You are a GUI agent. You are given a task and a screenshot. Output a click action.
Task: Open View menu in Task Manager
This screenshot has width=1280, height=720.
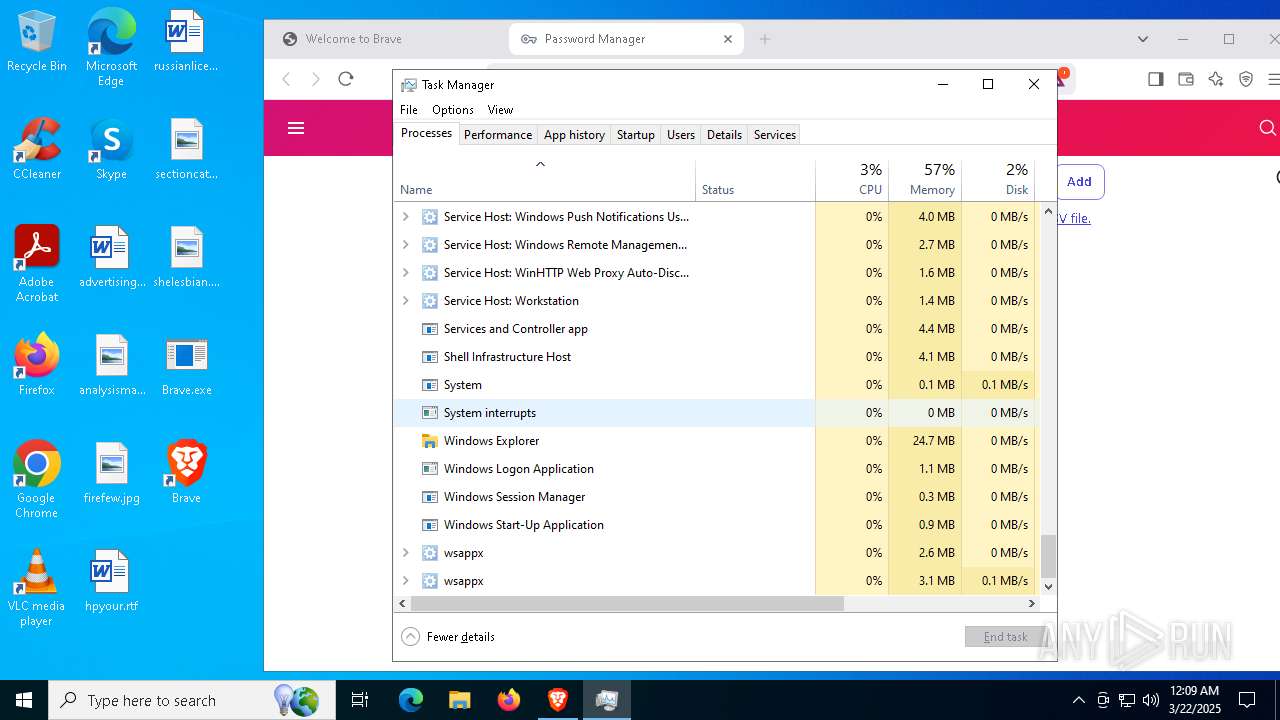(x=500, y=110)
